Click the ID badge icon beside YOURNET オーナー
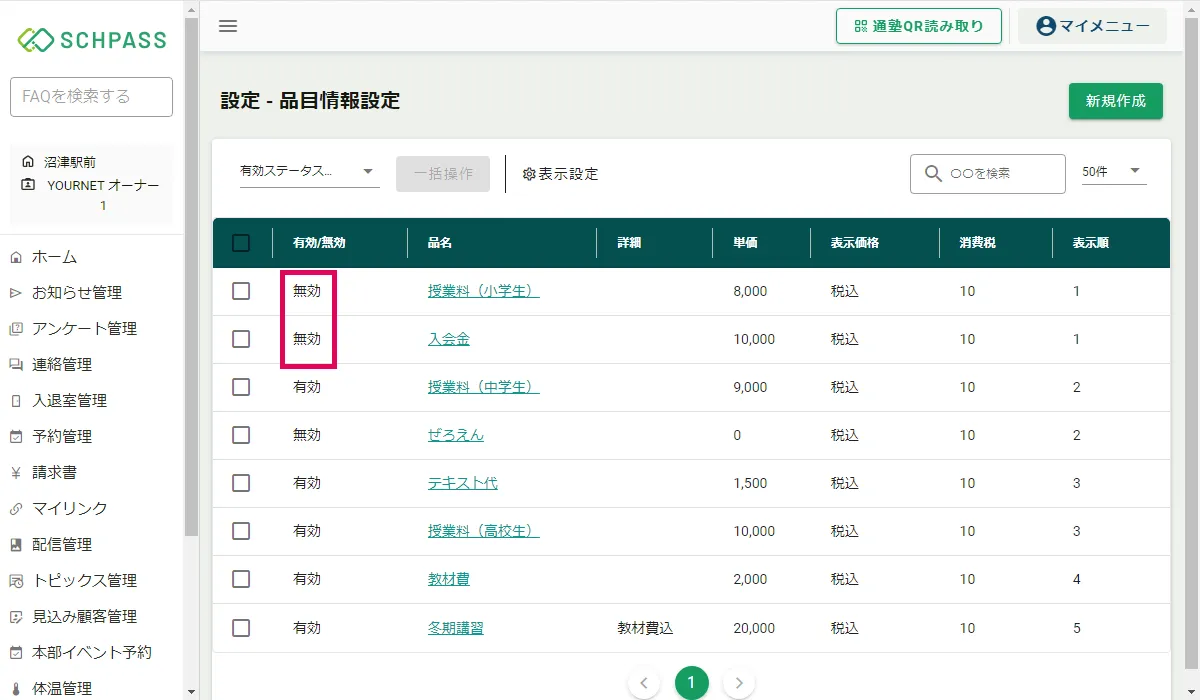 pos(28,185)
